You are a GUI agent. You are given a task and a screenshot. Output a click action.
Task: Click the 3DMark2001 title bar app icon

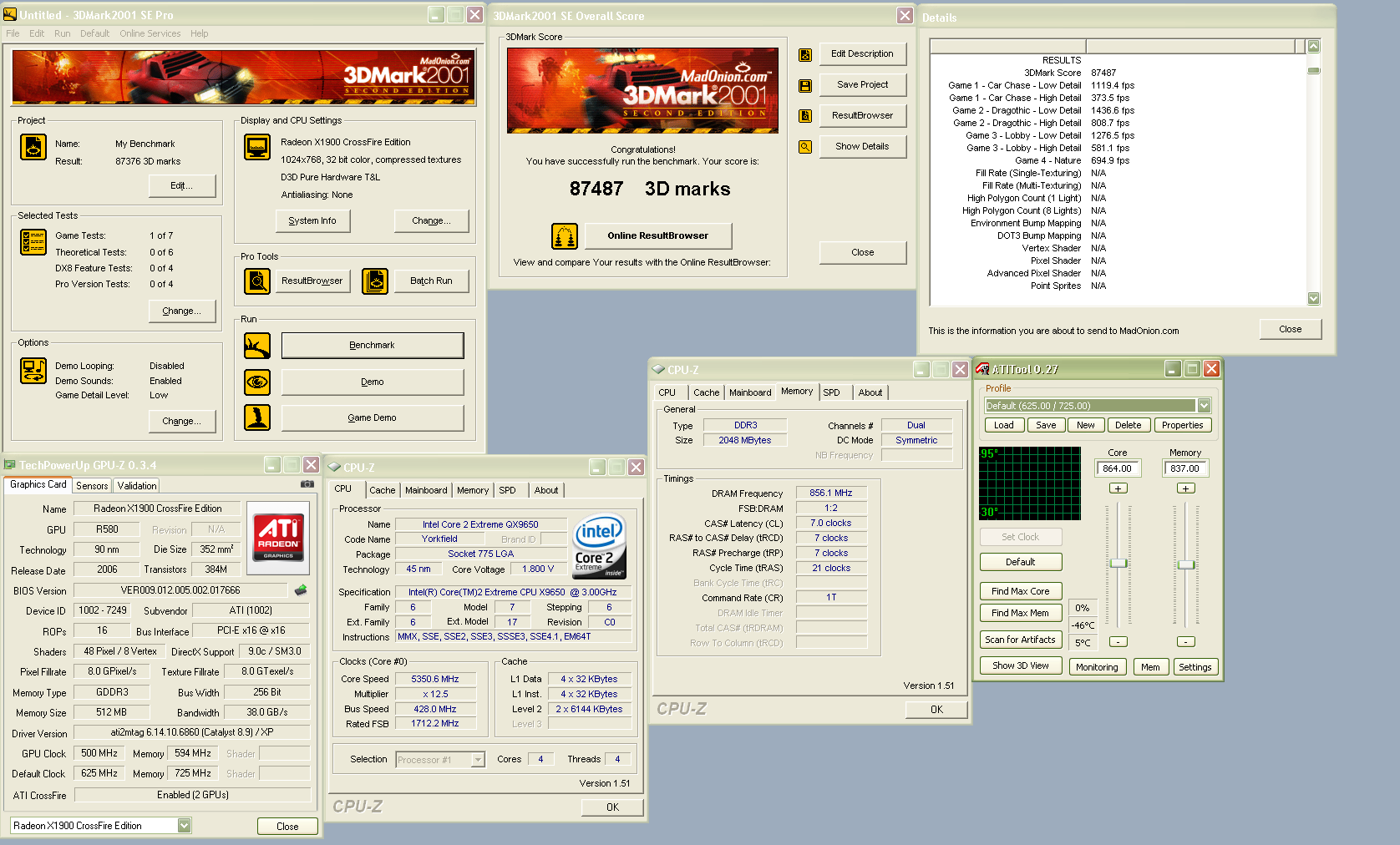pos(10,14)
